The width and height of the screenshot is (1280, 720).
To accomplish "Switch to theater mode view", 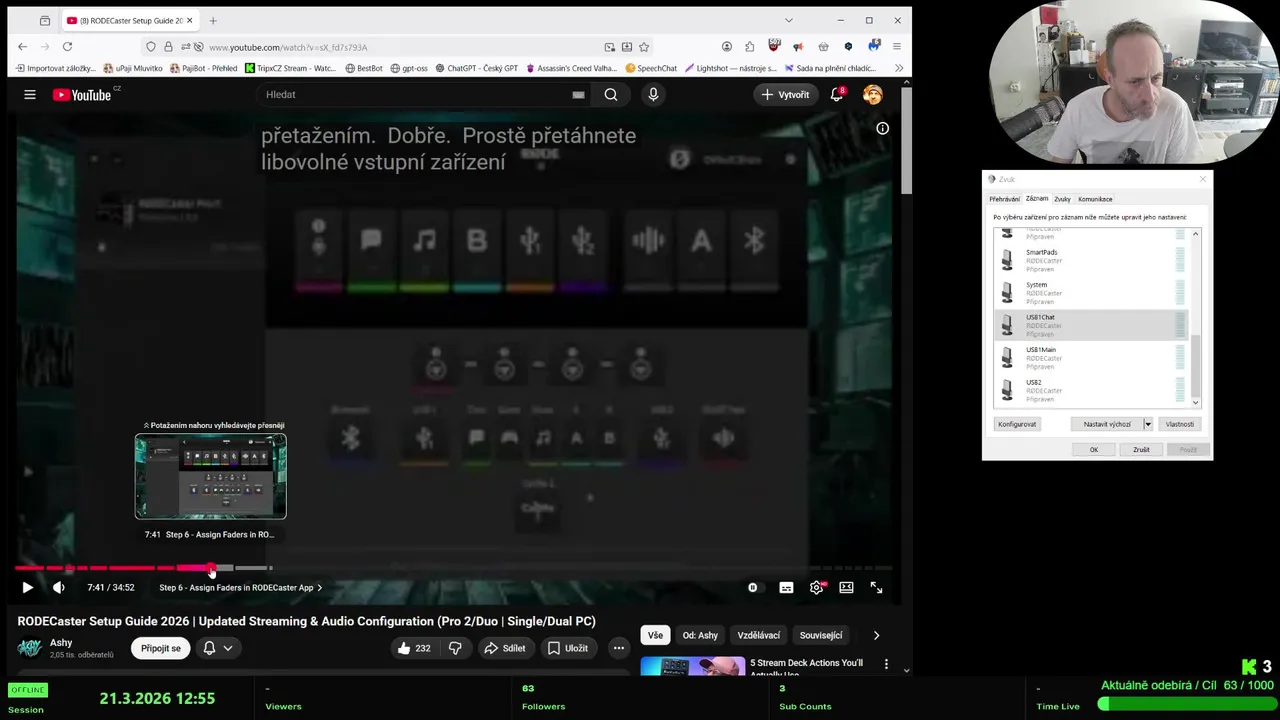I will pyautogui.click(x=846, y=588).
